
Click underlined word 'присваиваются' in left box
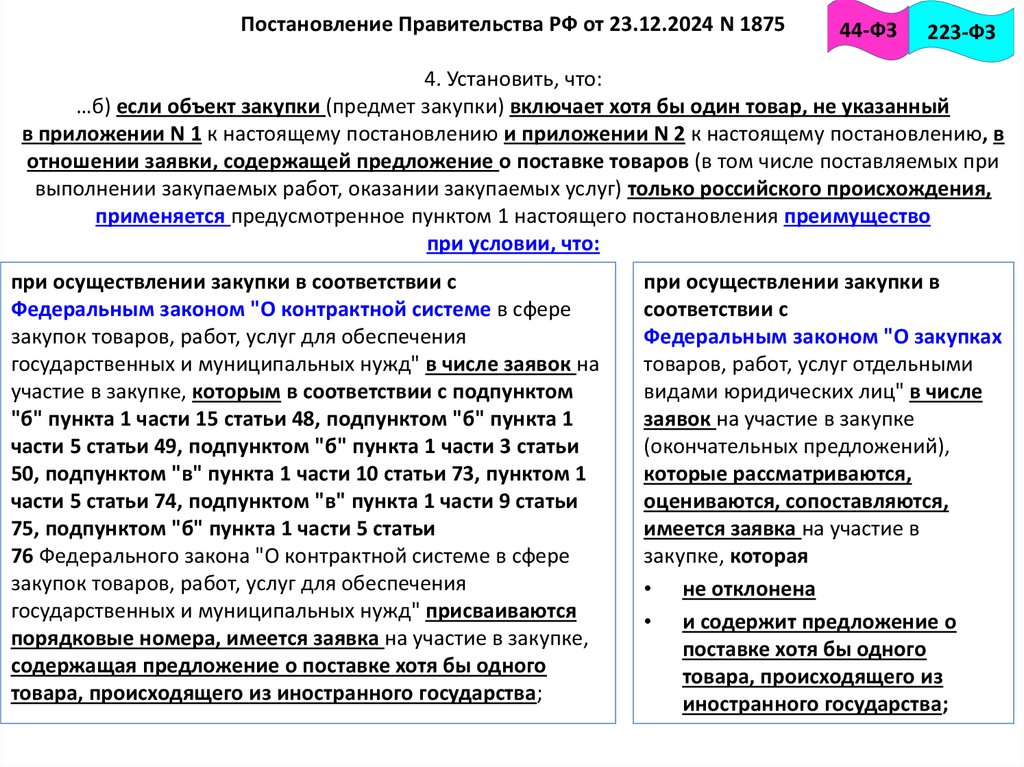coord(501,612)
